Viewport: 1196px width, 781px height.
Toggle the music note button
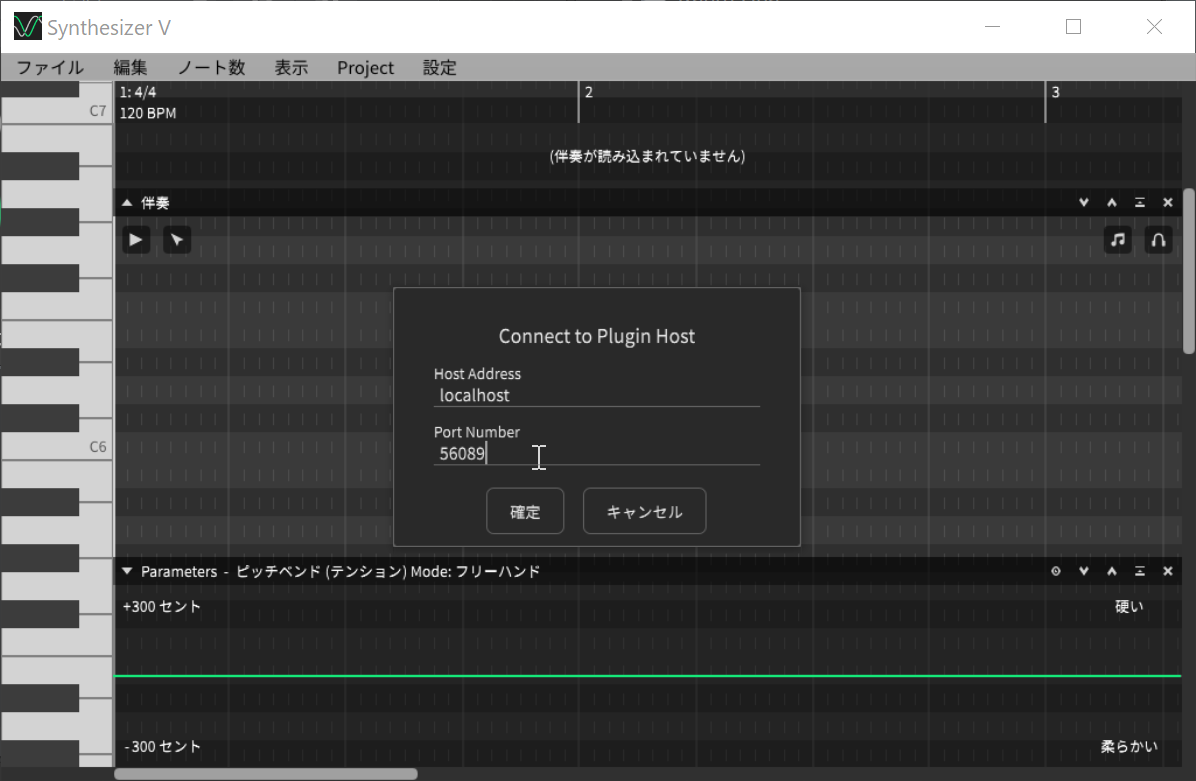tap(1117, 240)
